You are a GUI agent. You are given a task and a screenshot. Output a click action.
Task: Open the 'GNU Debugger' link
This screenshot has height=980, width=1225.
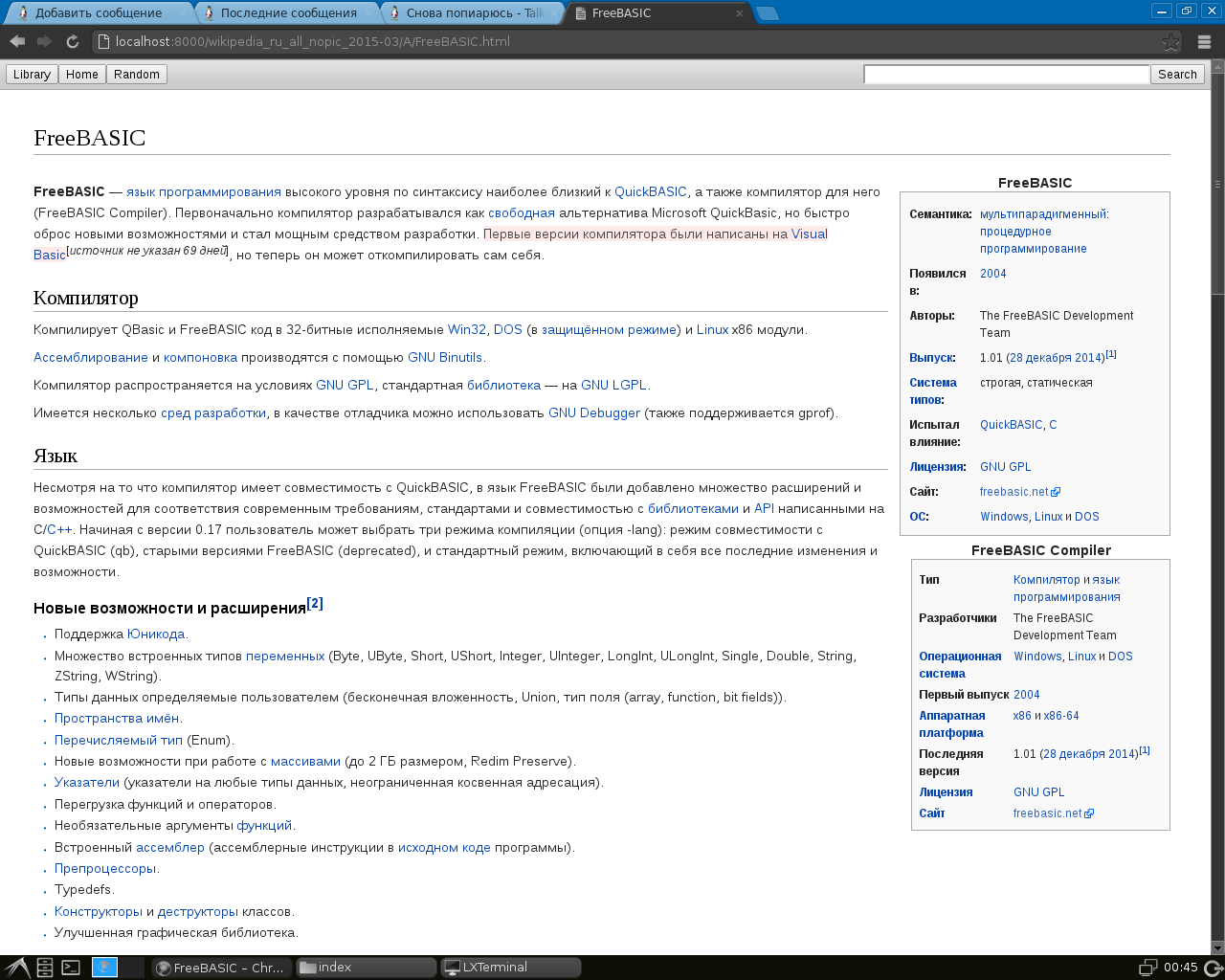point(594,413)
